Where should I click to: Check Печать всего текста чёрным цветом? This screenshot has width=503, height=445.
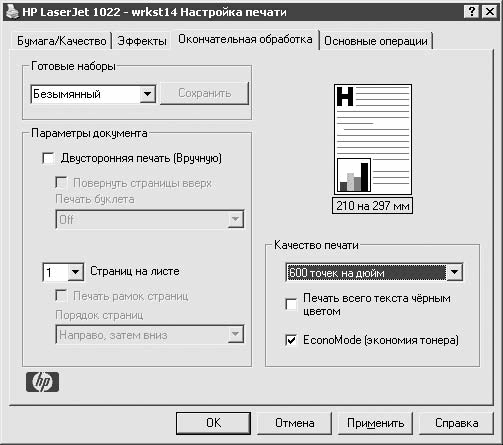(291, 304)
